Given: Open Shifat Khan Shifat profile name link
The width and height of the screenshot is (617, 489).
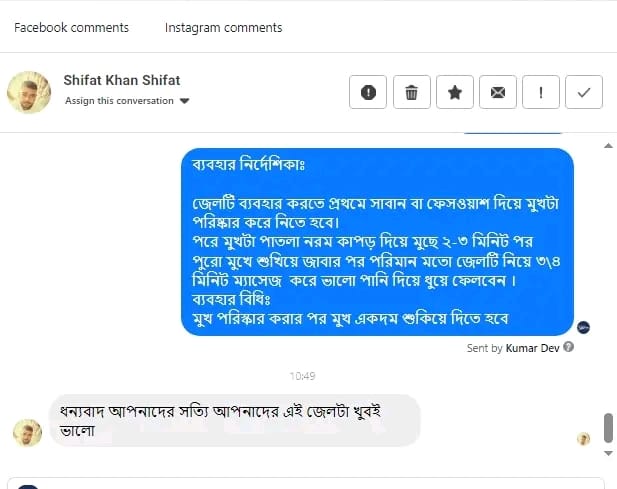Looking at the screenshot, I should (121, 80).
